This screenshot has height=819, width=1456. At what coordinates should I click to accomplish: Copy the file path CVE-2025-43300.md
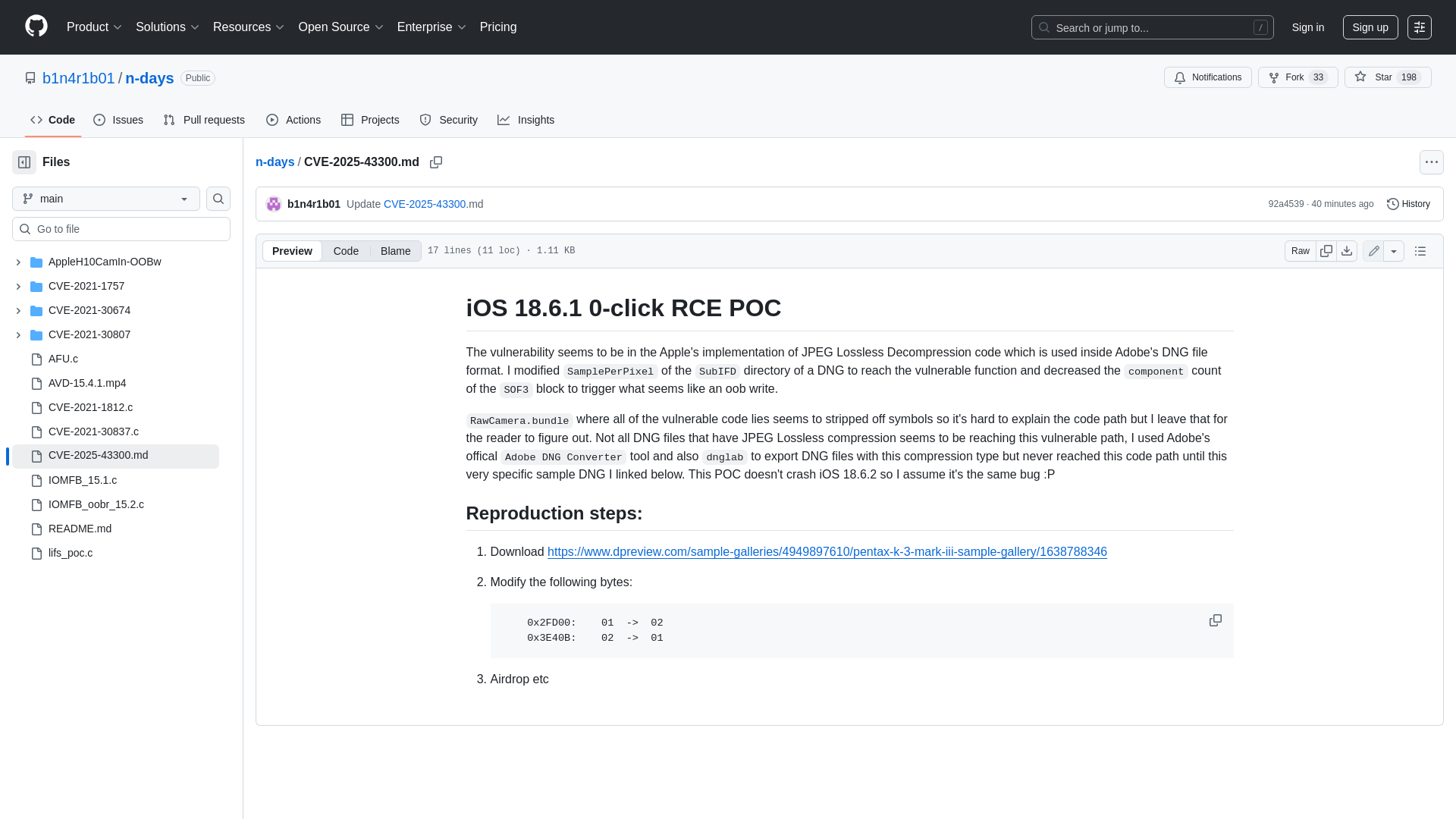point(436,162)
